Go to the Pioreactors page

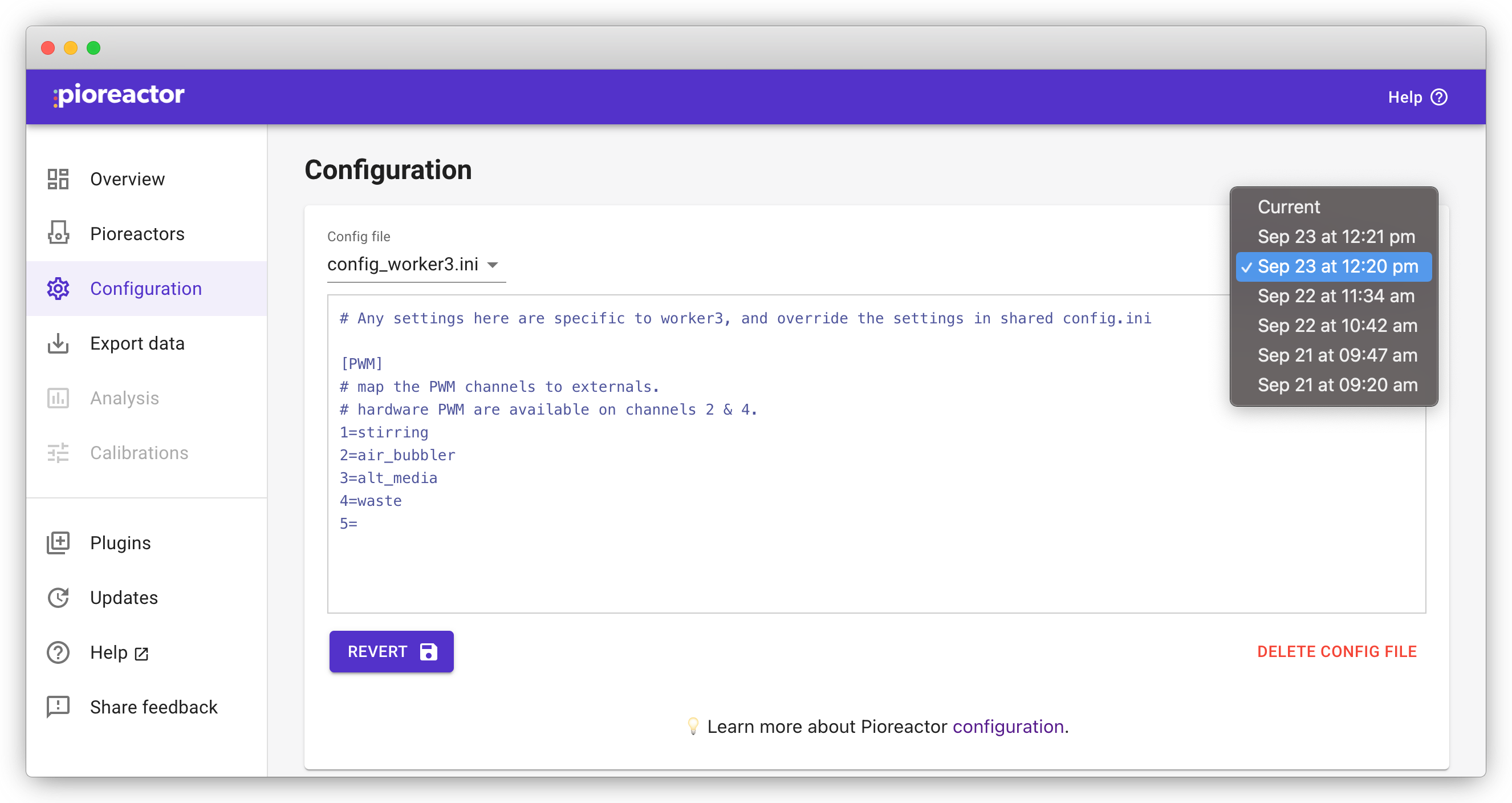point(147,234)
